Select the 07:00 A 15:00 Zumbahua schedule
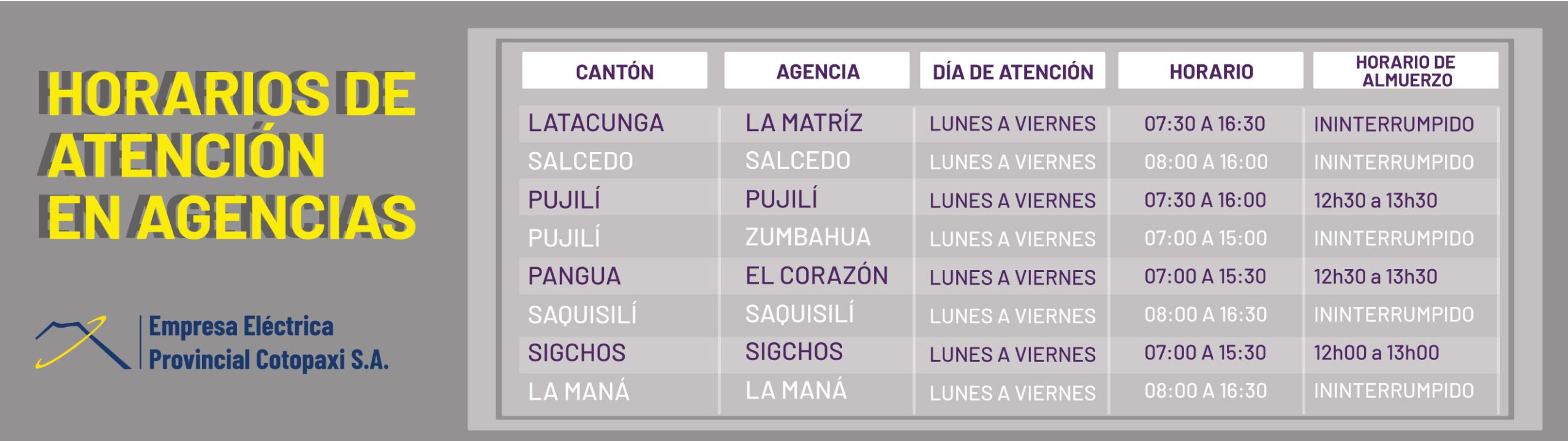The image size is (1568, 441). (x=1205, y=238)
